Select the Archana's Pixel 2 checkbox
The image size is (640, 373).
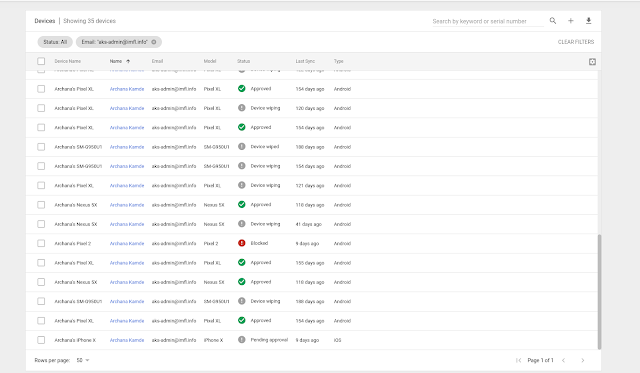coord(41,243)
